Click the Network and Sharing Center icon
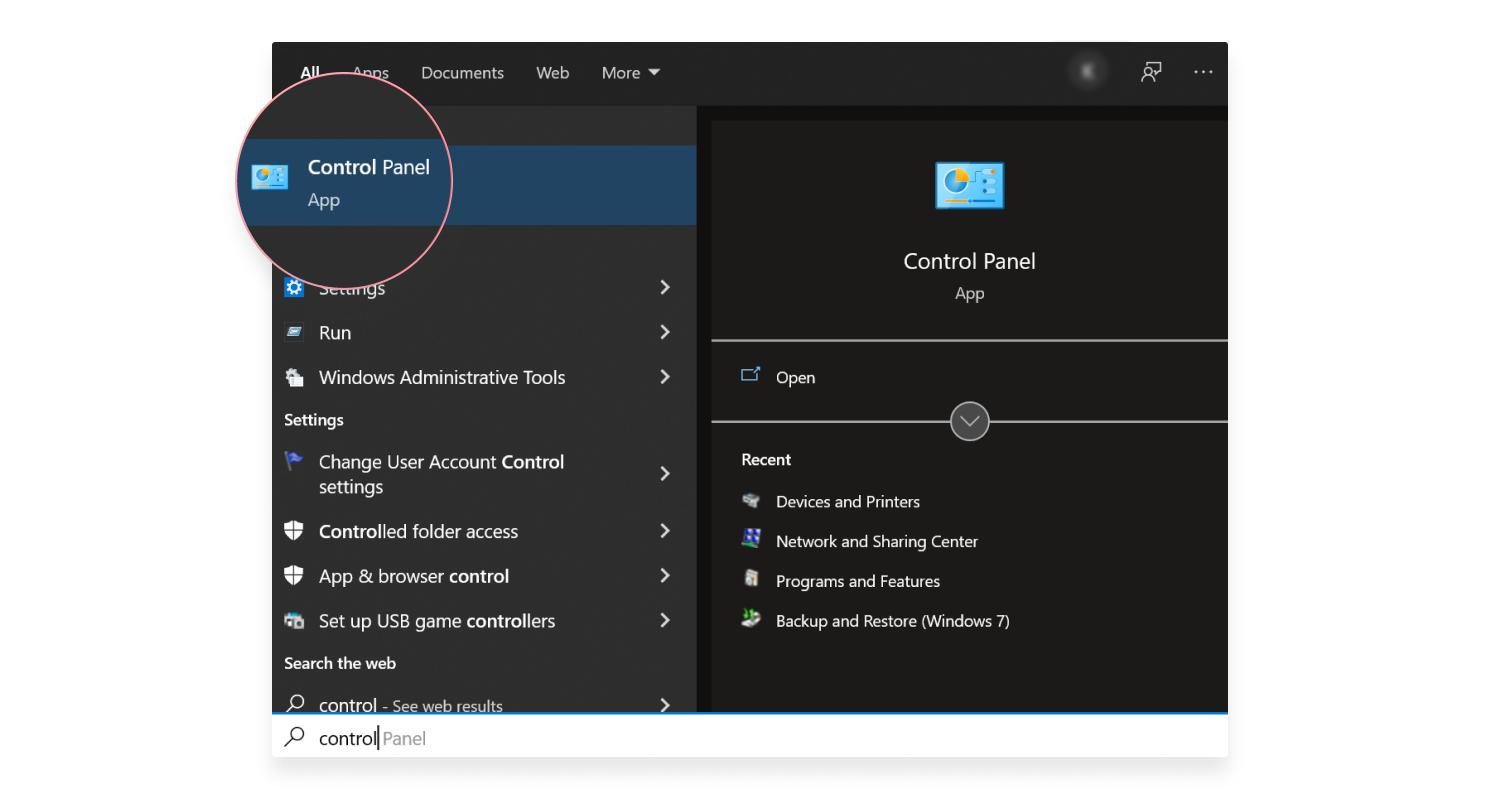 click(x=751, y=539)
